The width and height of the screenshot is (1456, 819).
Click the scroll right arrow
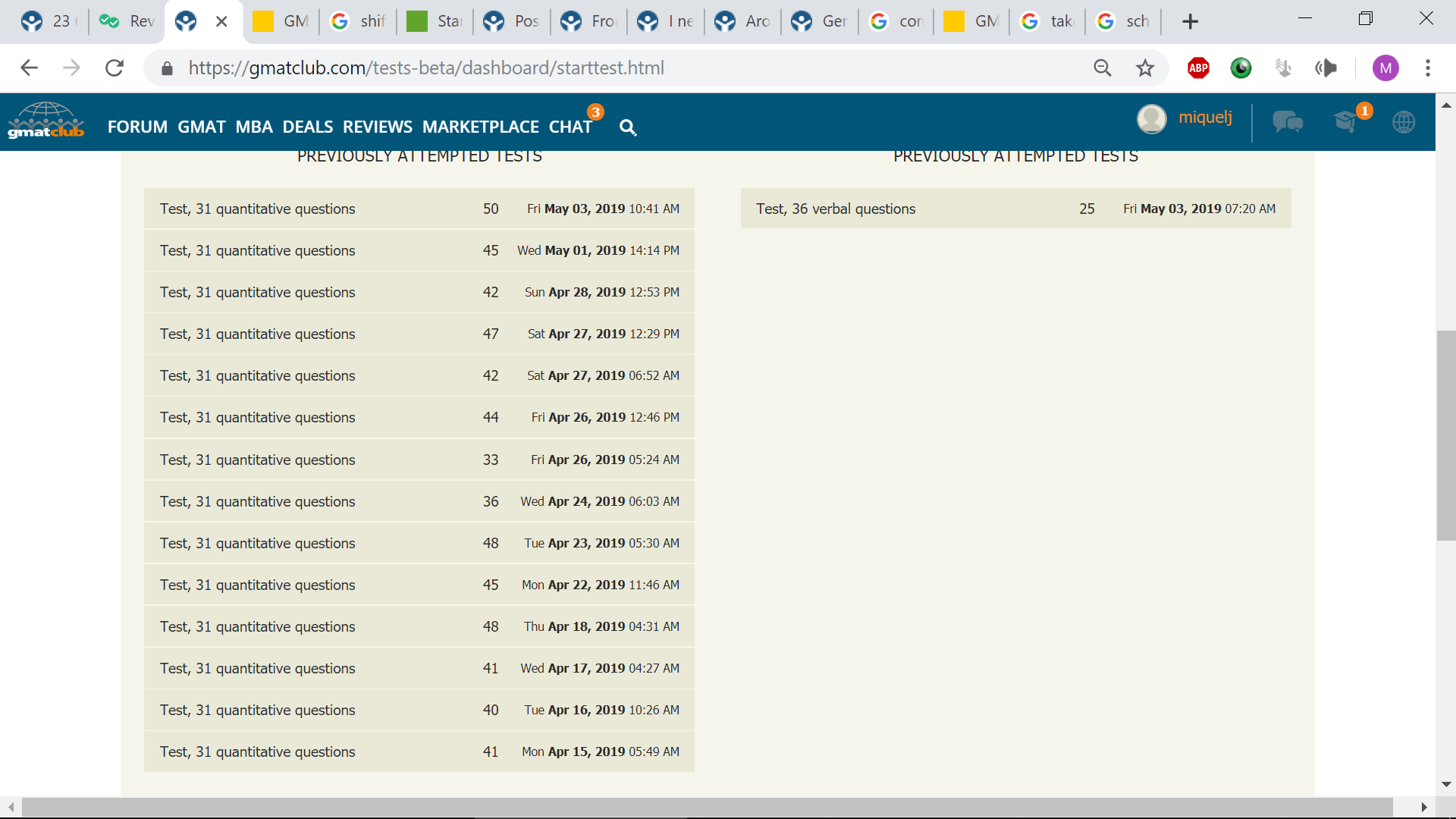(x=1423, y=807)
